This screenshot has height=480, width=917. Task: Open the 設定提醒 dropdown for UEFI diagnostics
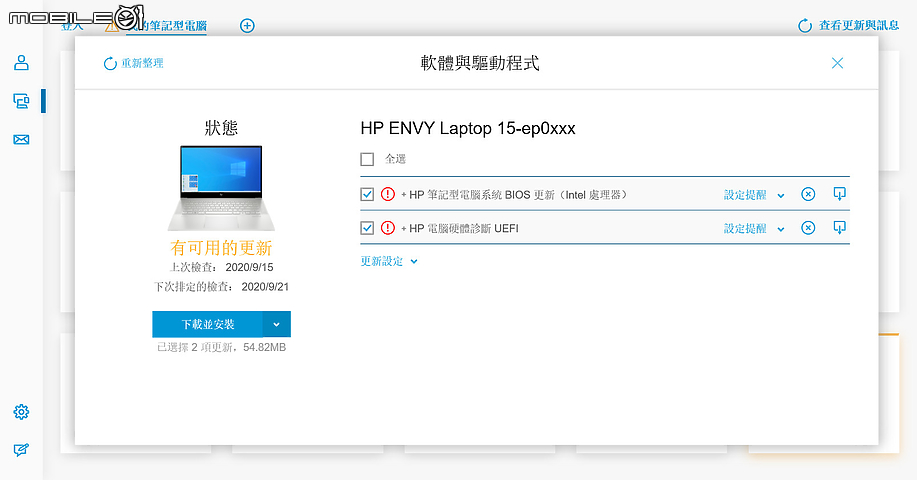click(754, 229)
